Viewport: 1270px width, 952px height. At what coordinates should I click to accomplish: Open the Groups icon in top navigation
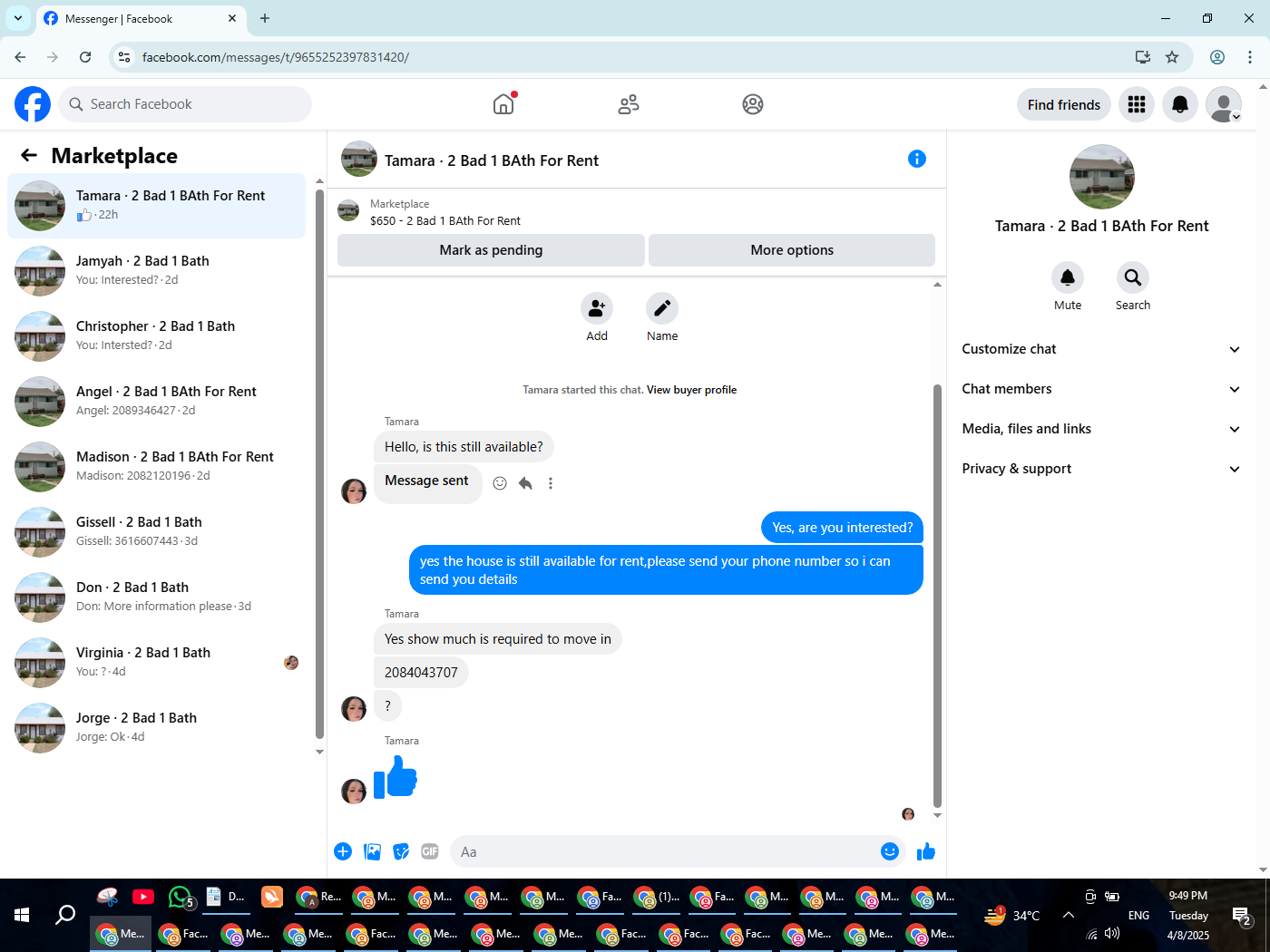pyautogui.click(x=753, y=104)
